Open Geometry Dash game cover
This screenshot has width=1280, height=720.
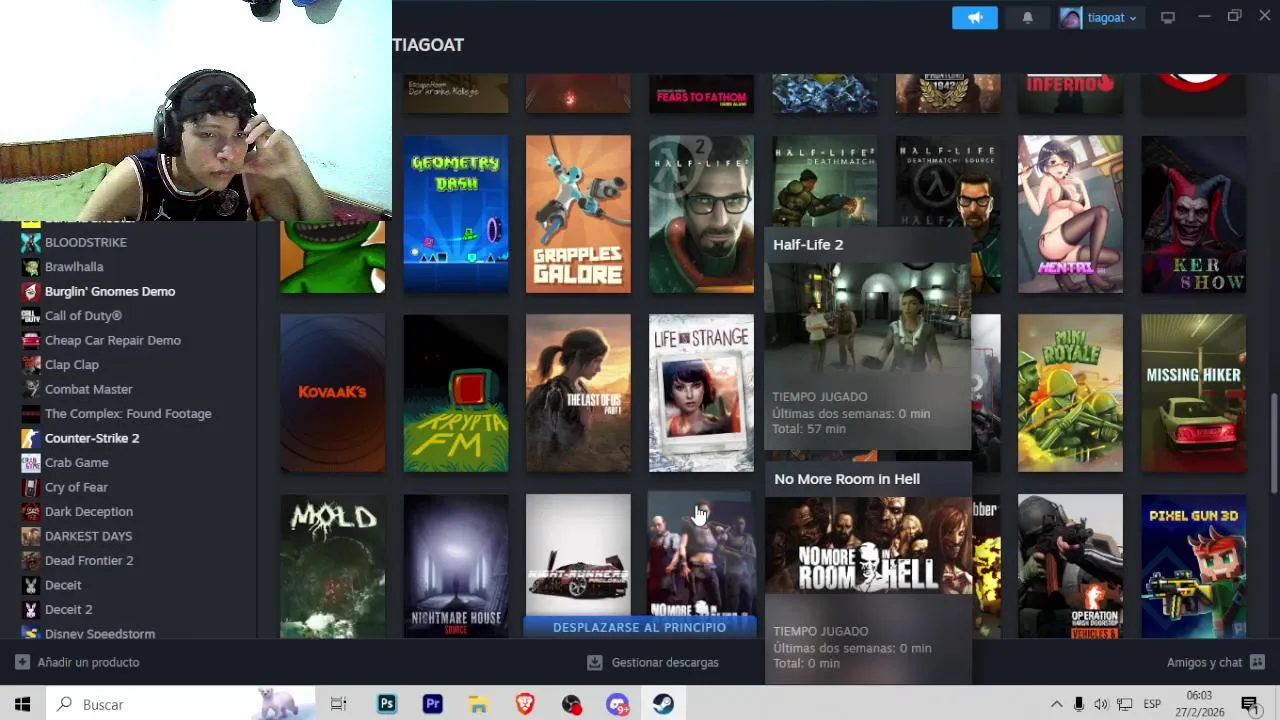[x=455, y=214]
